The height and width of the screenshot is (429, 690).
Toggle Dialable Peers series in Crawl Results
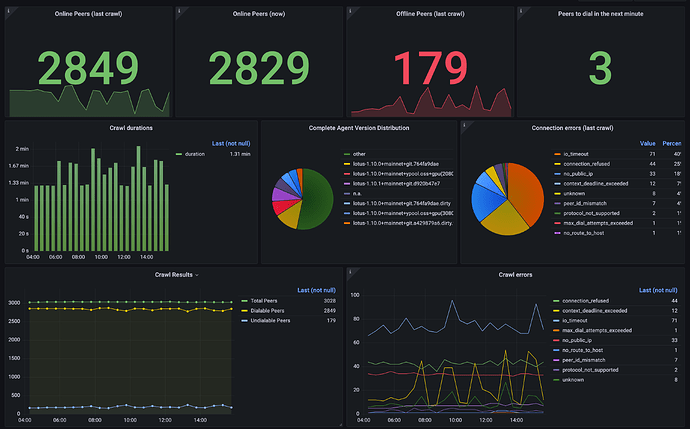[x=267, y=311]
